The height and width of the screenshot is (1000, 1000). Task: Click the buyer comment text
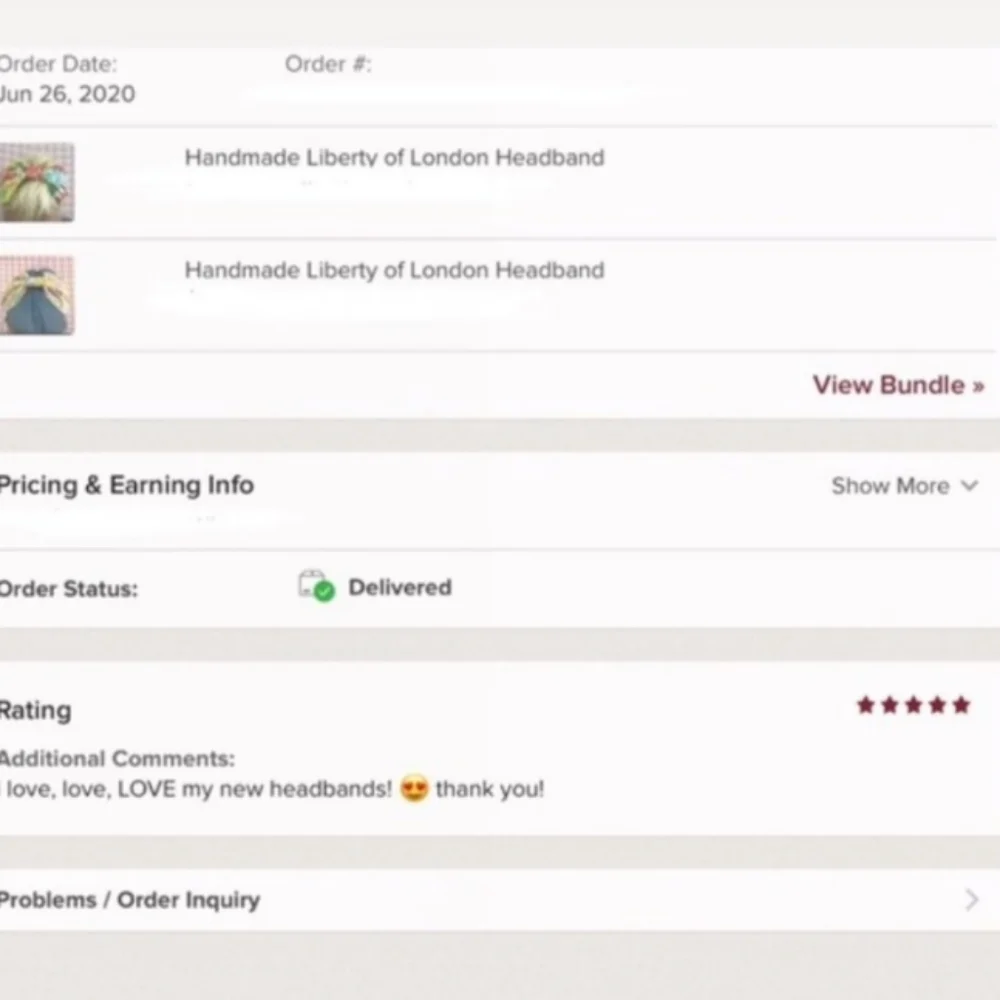[273, 789]
